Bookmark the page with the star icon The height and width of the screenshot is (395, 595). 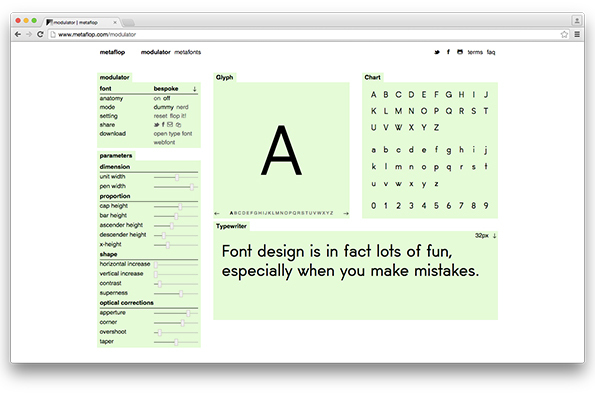pyautogui.click(x=564, y=35)
